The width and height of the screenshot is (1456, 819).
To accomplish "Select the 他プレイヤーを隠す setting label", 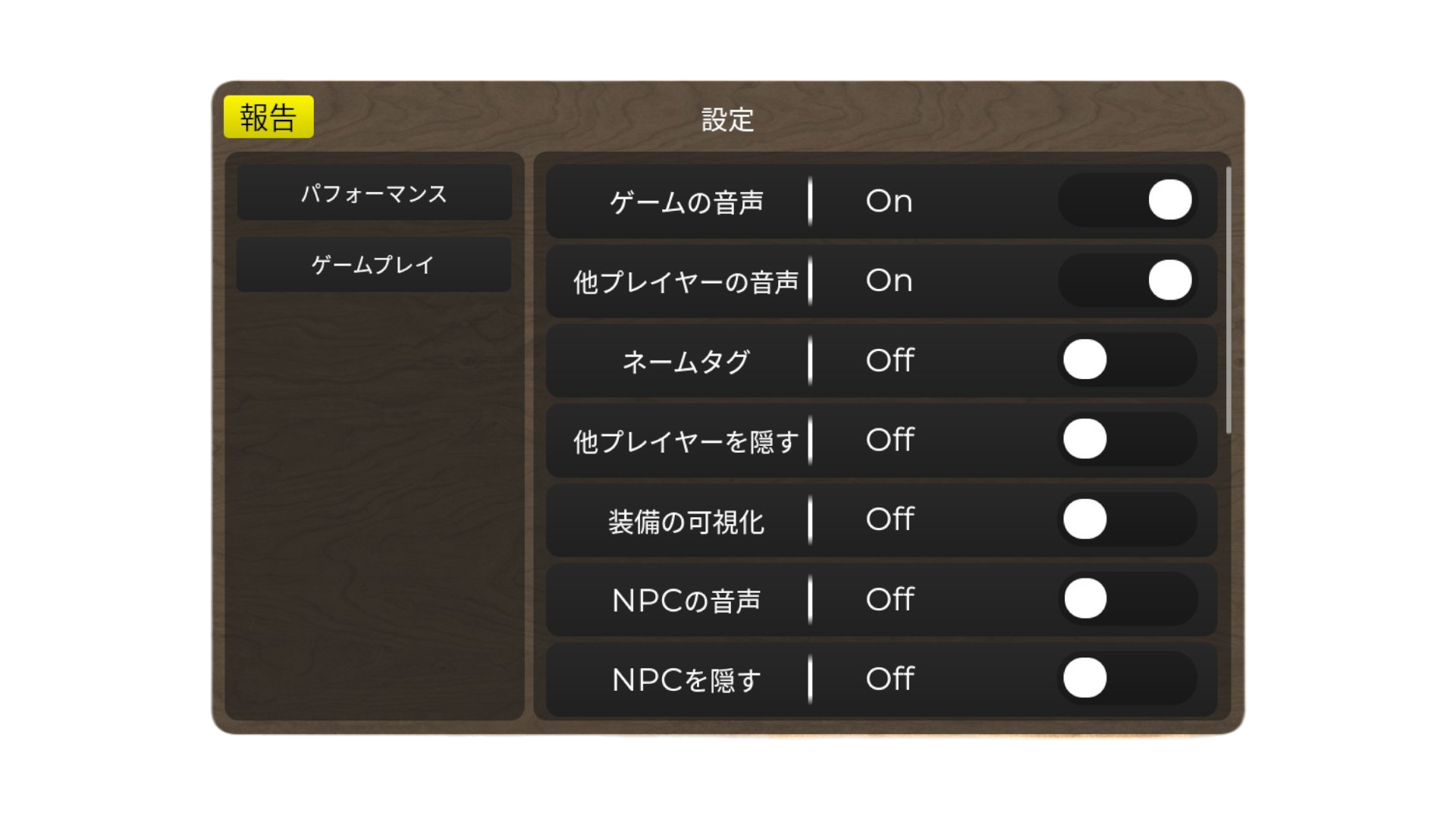I will click(686, 441).
